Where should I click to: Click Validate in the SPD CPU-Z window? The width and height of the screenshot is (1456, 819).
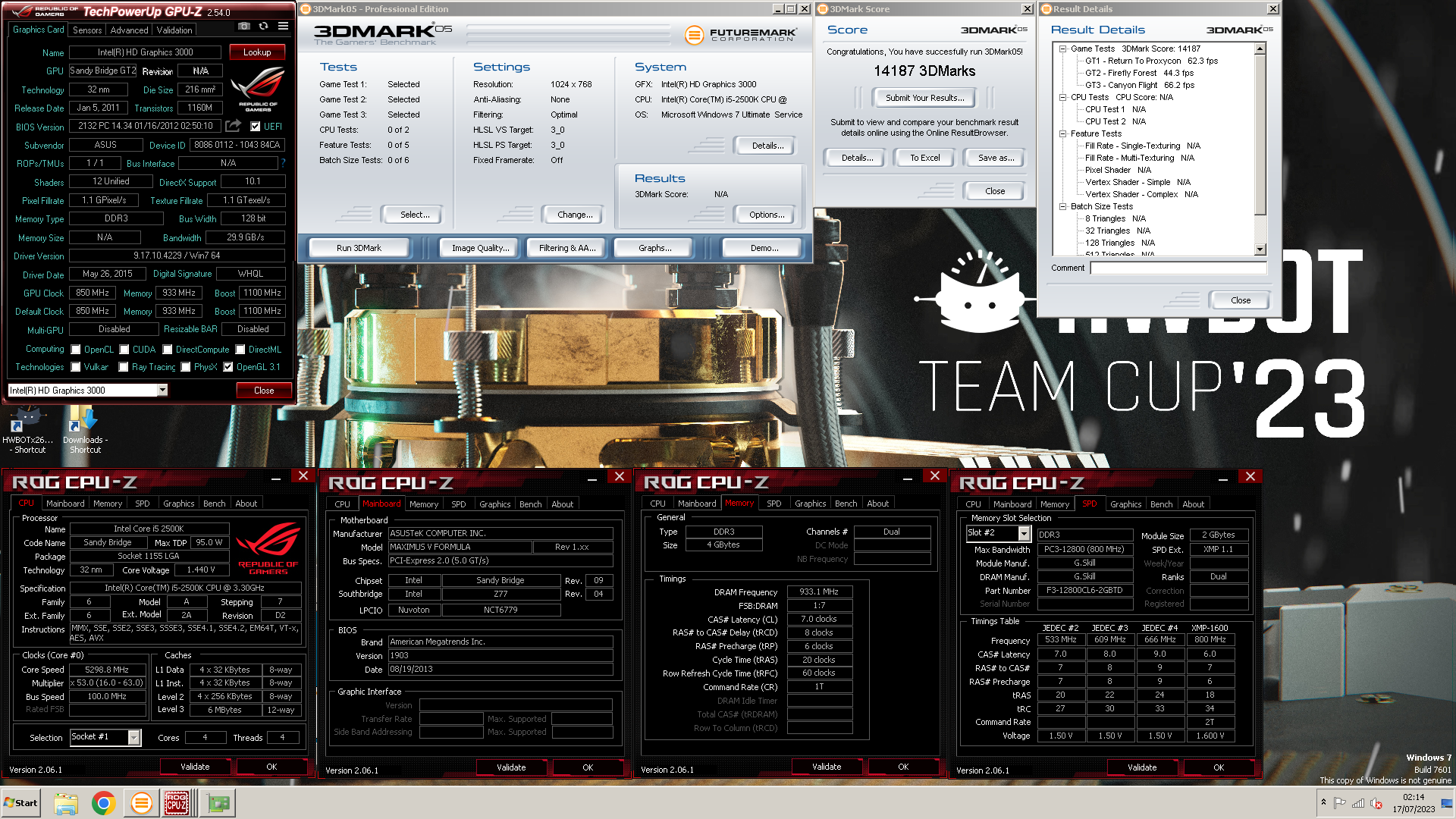1142,767
